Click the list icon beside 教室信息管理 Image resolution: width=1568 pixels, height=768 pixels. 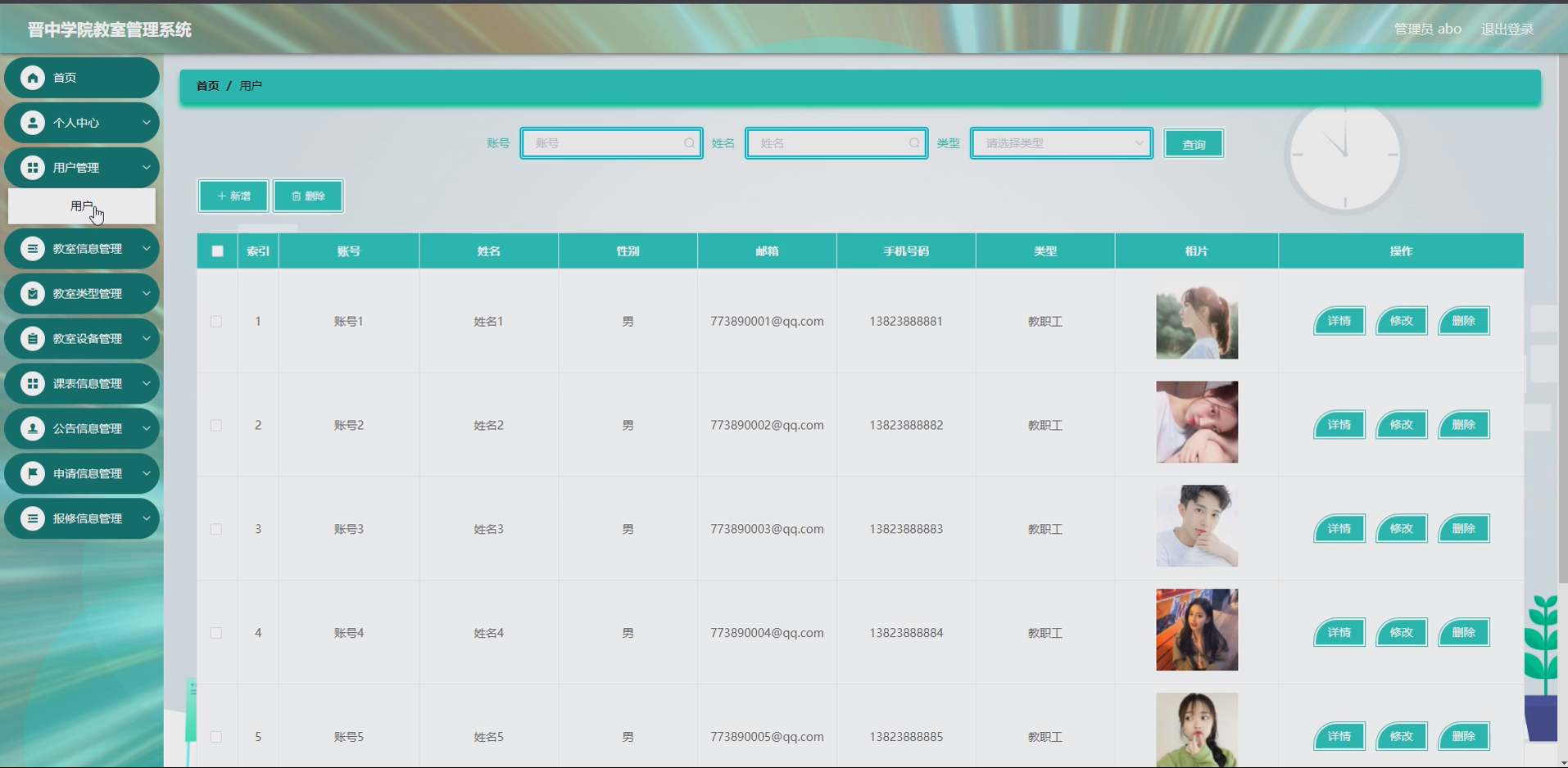33,249
